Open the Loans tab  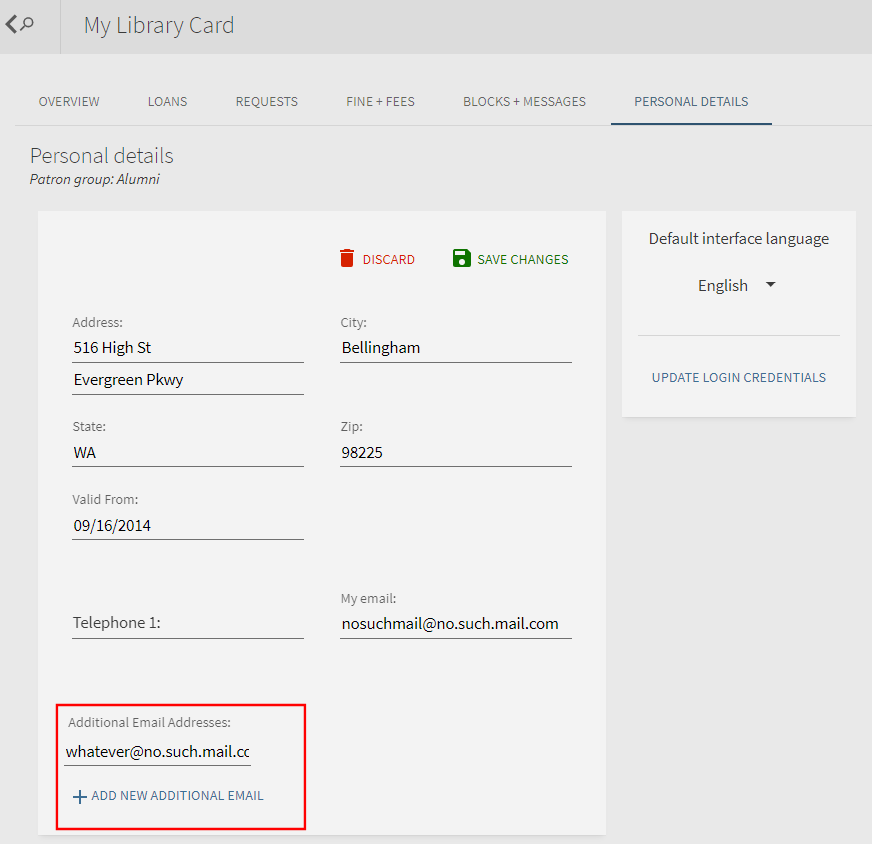(x=167, y=102)
